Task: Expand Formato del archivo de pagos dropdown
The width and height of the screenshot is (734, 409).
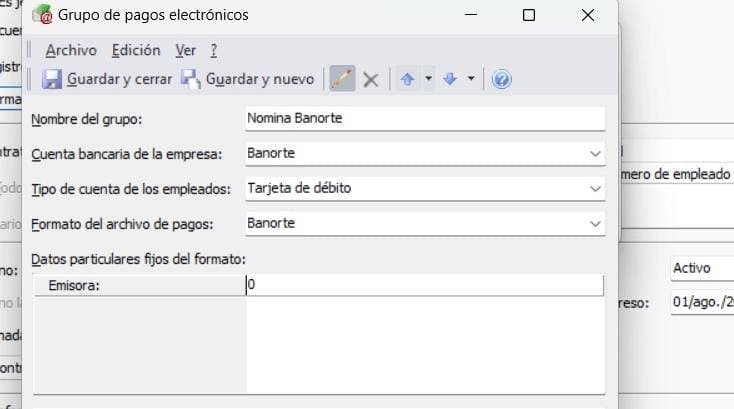Action: click(x=596, y=223)
